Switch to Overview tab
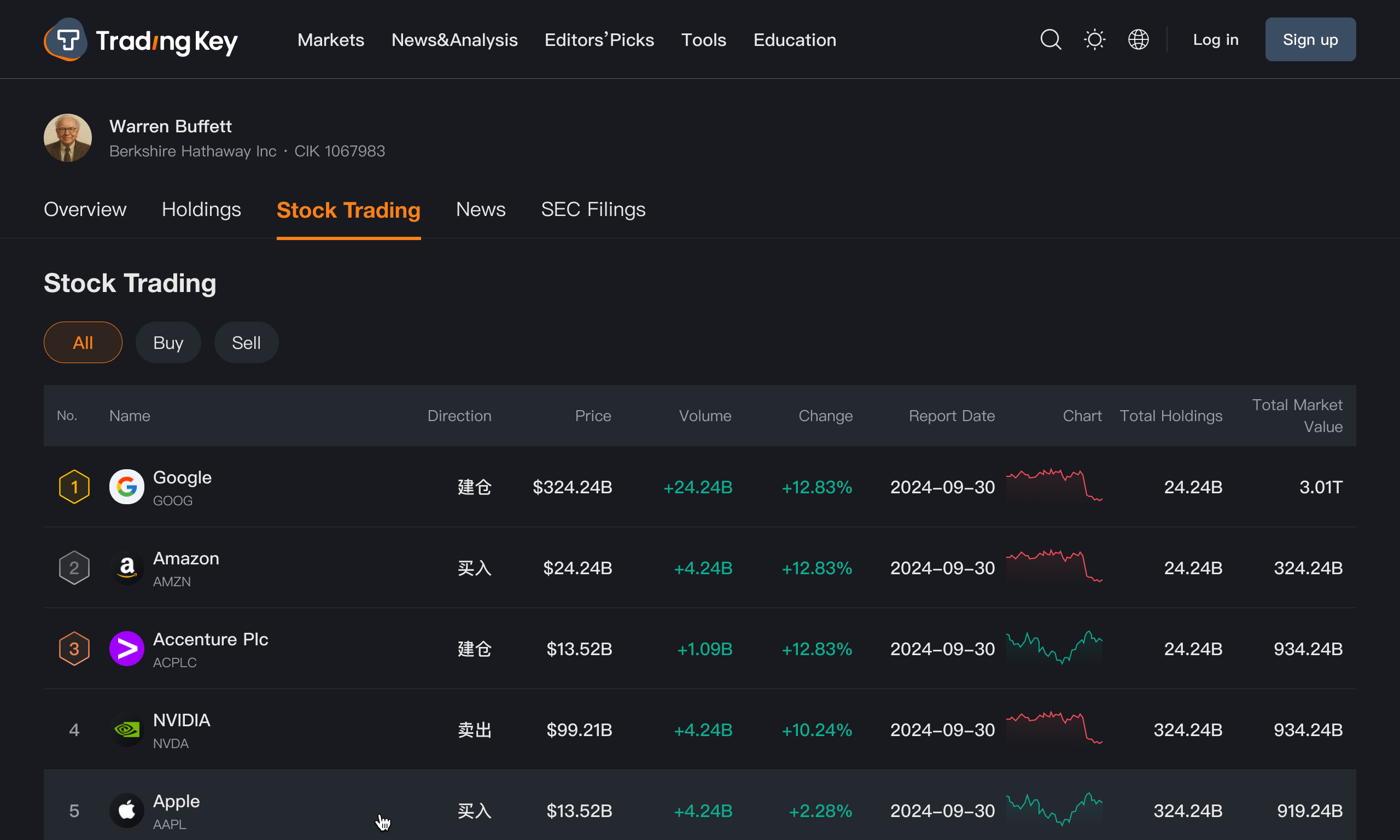The width and height of the screenshot is (1400, 840). pos(85,209)
